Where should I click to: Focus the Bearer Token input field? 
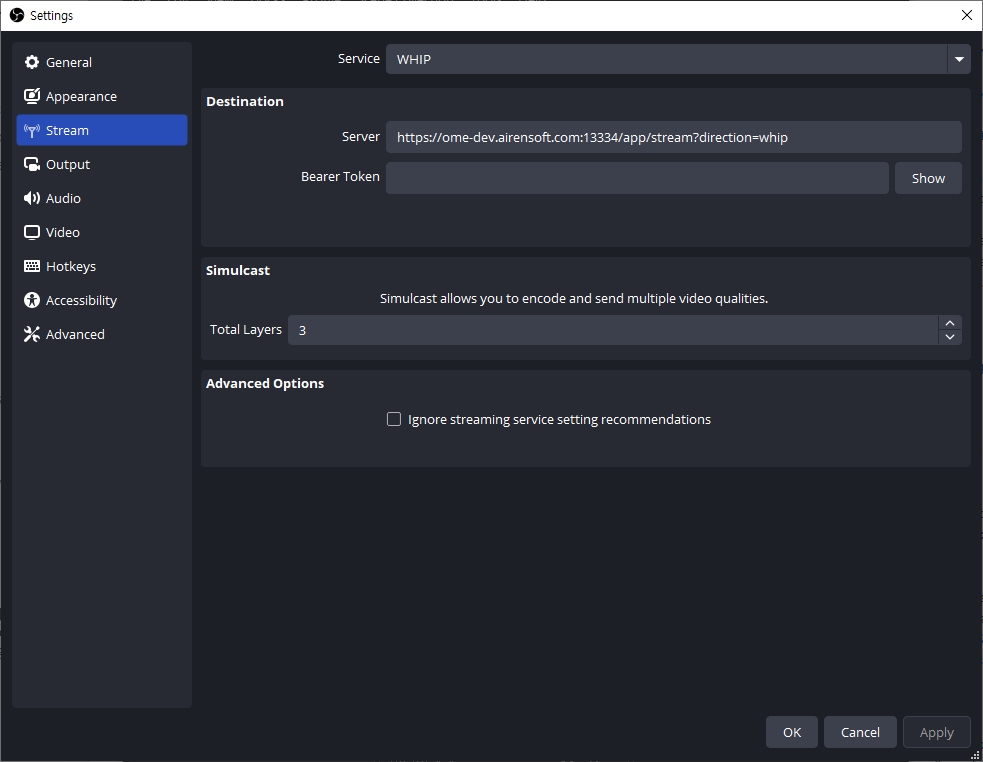pos(636,178)
